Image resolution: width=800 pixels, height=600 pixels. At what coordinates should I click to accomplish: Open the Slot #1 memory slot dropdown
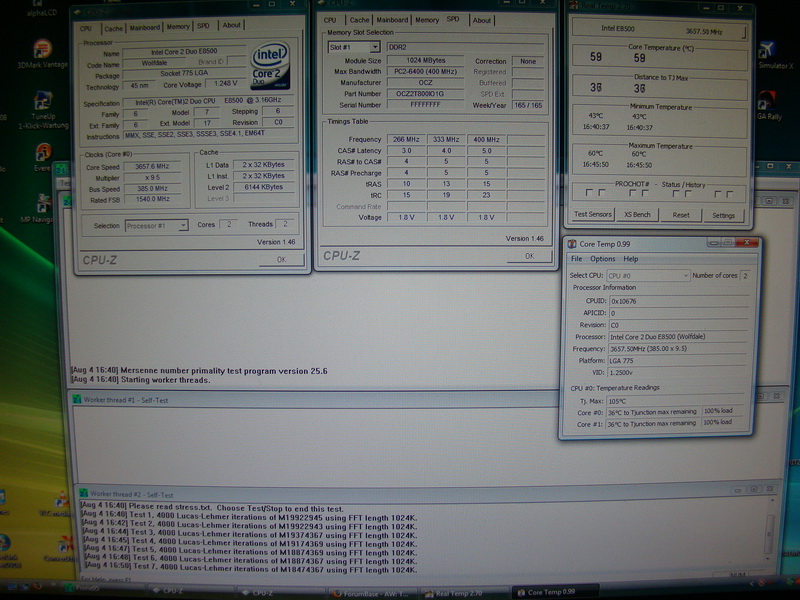pyautogui.click(x=375, y=47)
